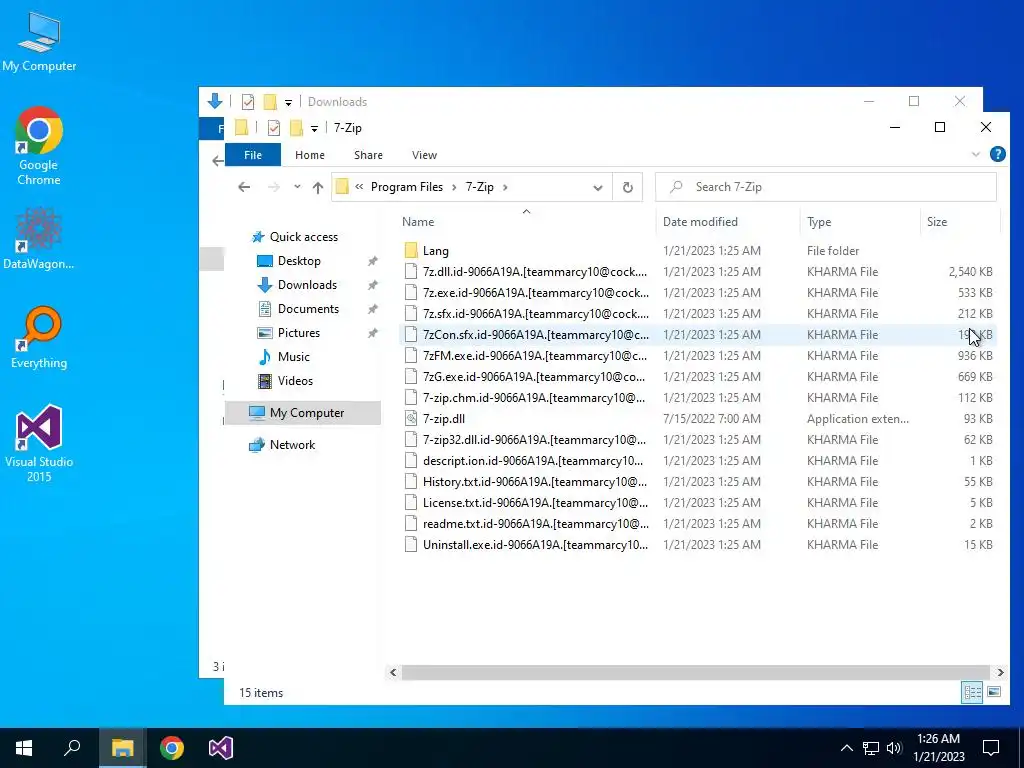Click Program Files breadcrumb segment
Screen dimensions: 1024x768
click(407, 187)
